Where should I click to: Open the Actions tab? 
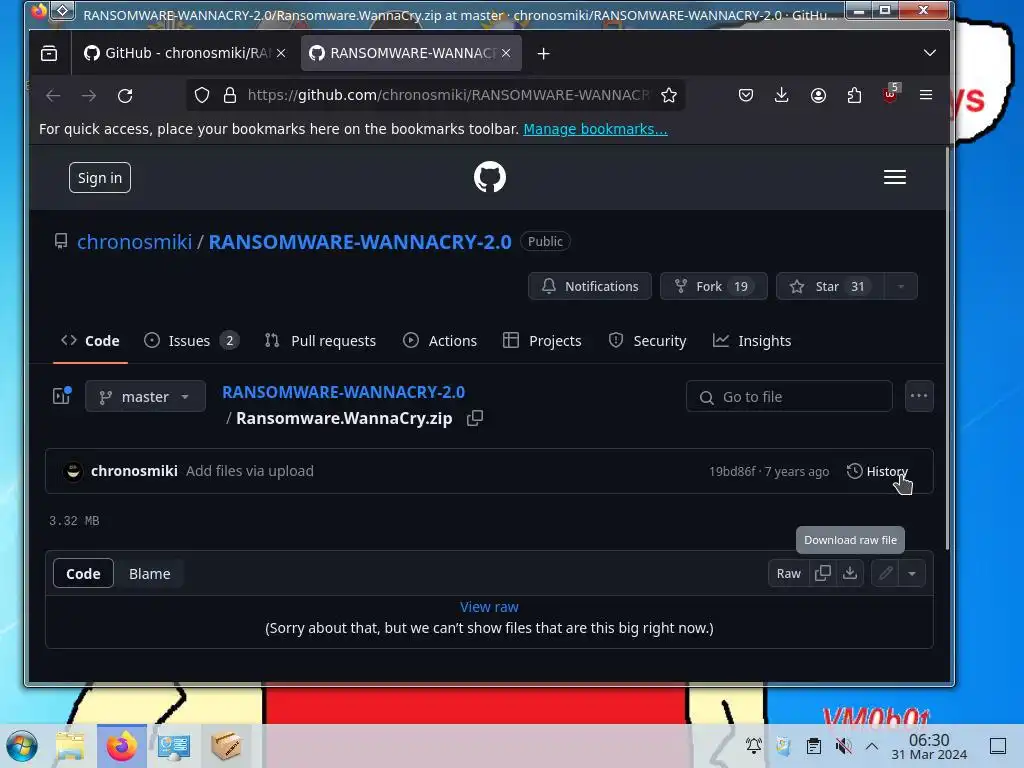440,341
